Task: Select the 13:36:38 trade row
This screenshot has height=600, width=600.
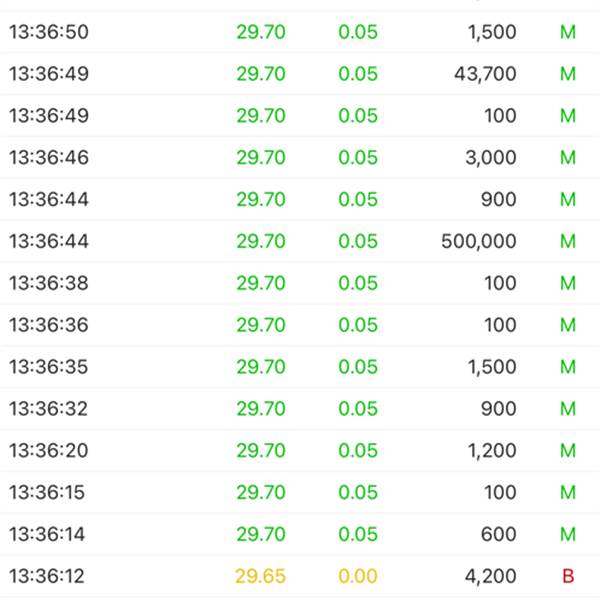Action: tap(300, 283)
